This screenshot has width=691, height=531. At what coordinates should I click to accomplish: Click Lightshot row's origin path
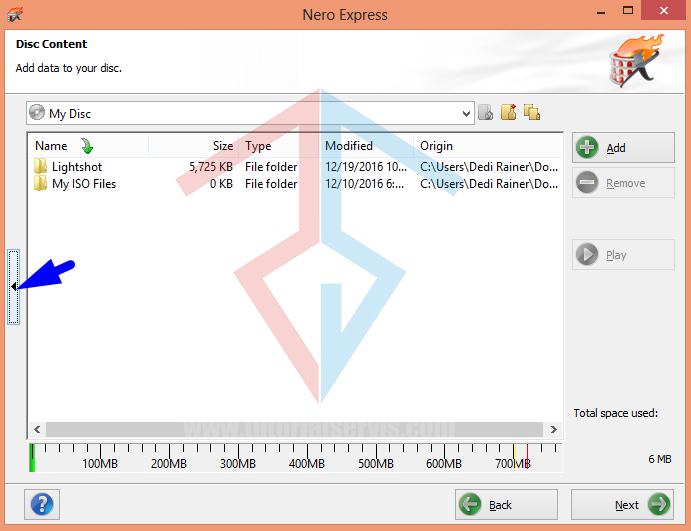point(489,167)
